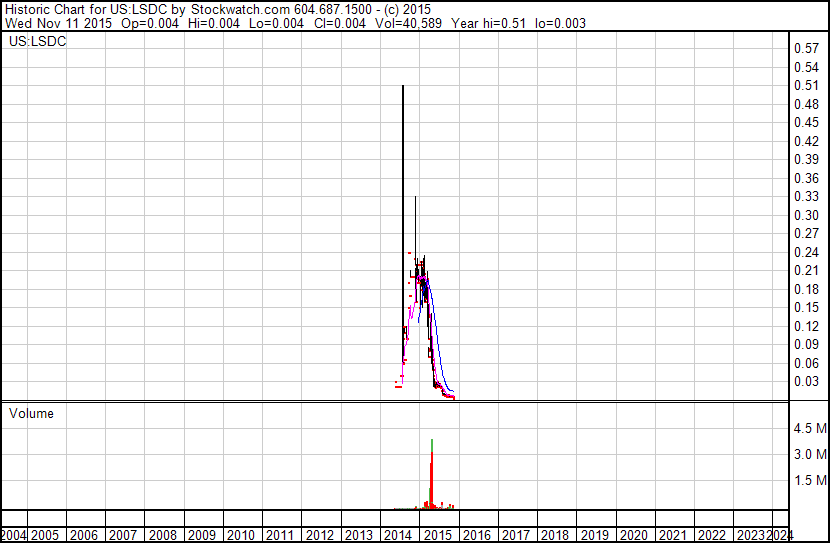Click the 2022 year label on the time axis
The width and height of the screenshot is (830, 543).
(712, 535)
